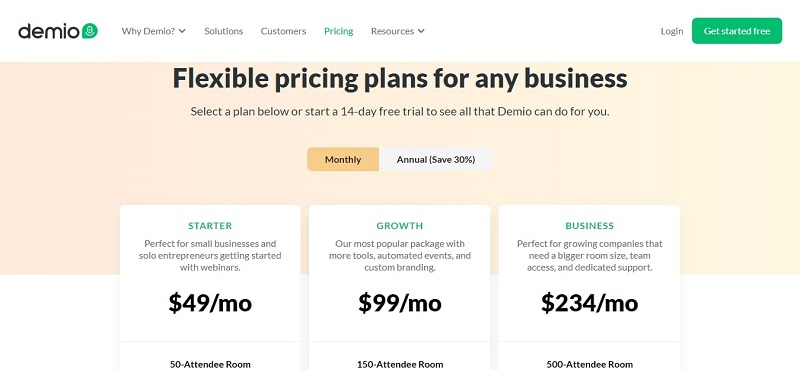Open the Solutions page
This screenshot has height=370, width=800.
point(223,31)
